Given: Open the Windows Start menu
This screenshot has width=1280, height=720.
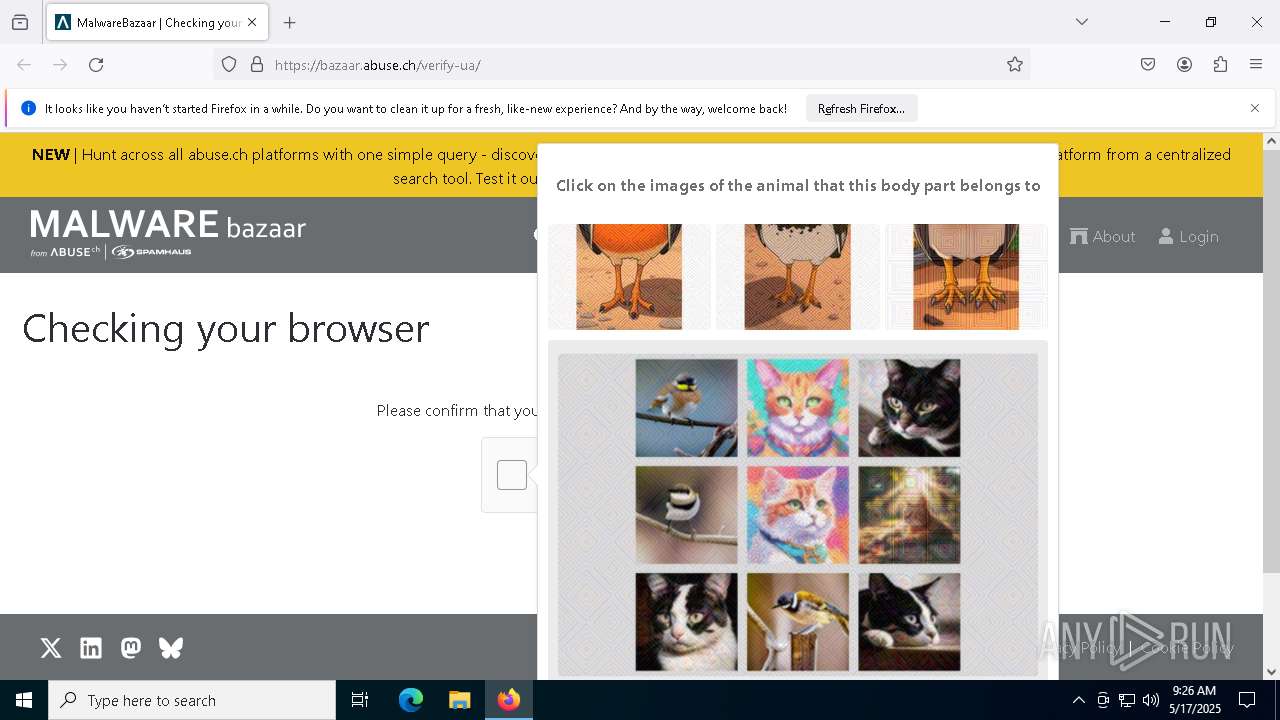Looking at the screenshot, I should coord(24,700).
